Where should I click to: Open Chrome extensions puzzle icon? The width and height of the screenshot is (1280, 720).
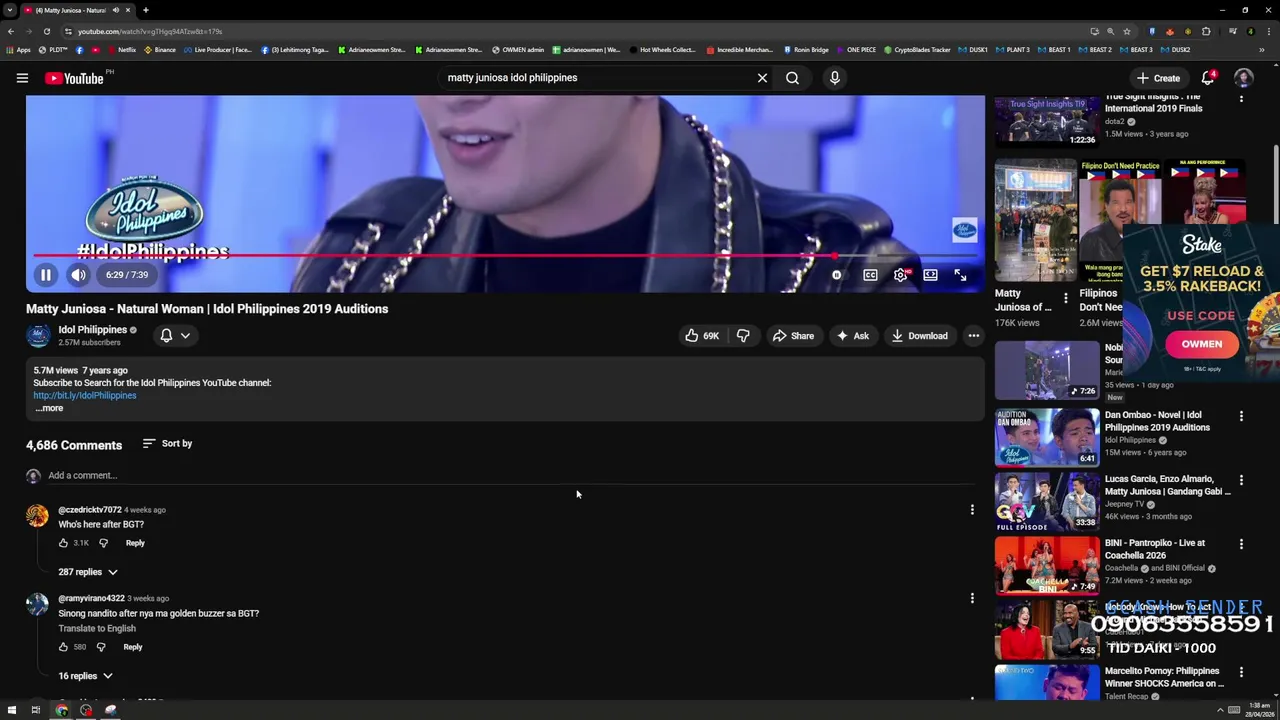[x=1206, y=31]
